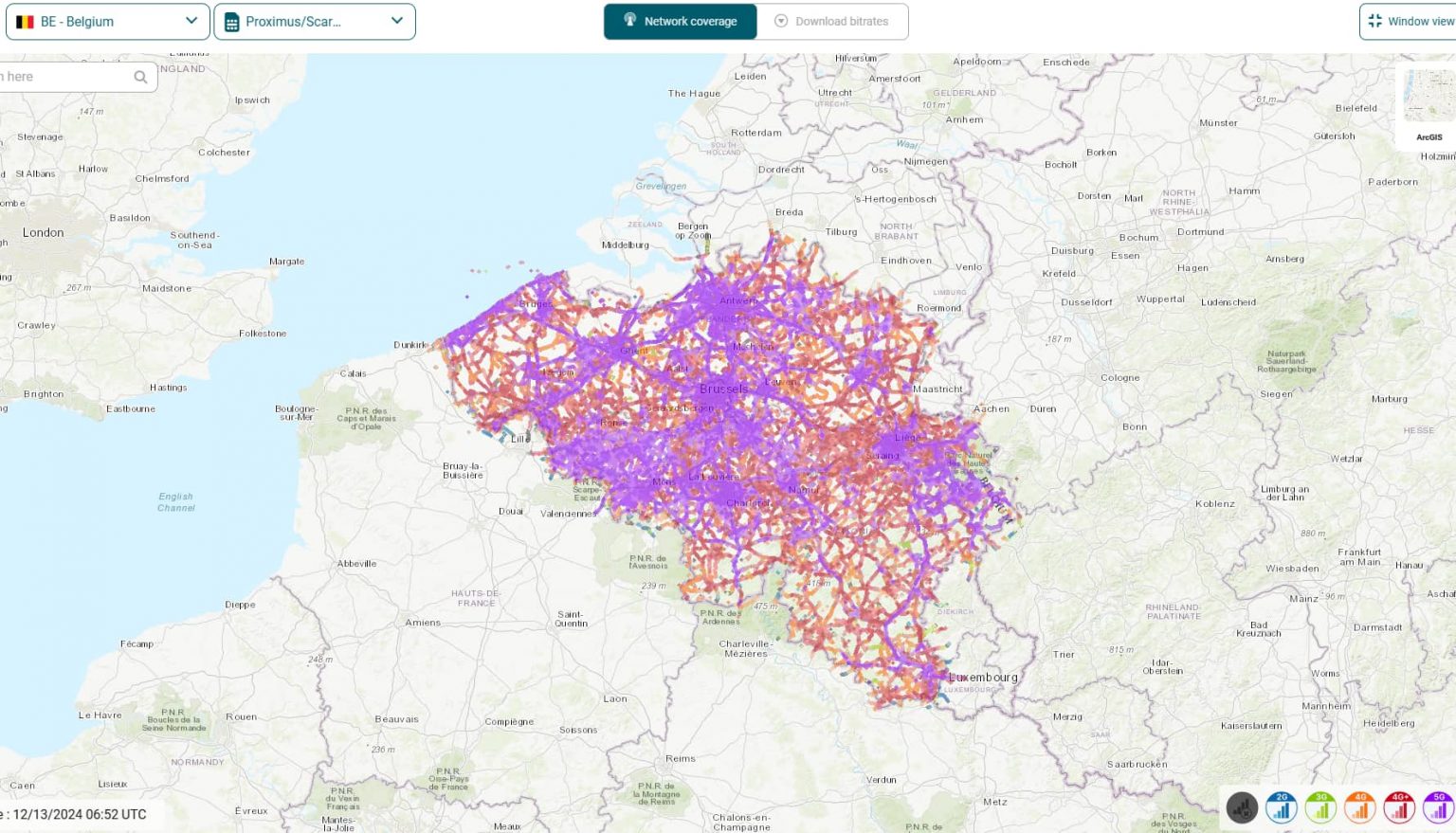The width and height of the screenshot is (1456, 833).
Task: Toggle the 3G coverage layer icon
Action: click(1320, 807)
